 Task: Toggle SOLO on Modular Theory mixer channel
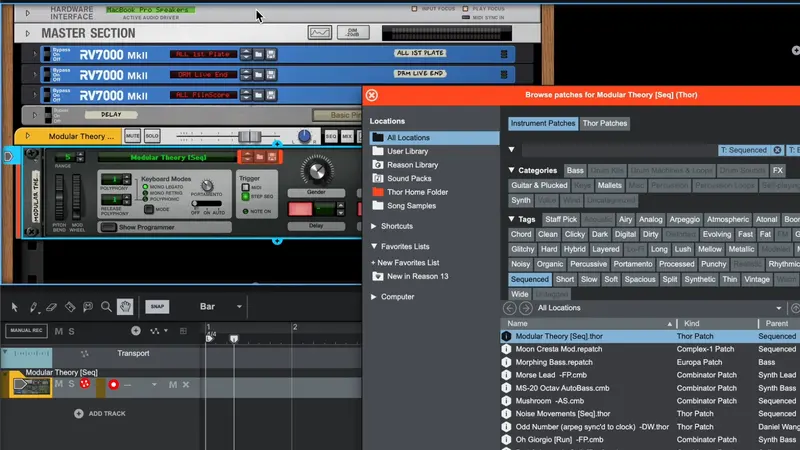tap(152, 136)
